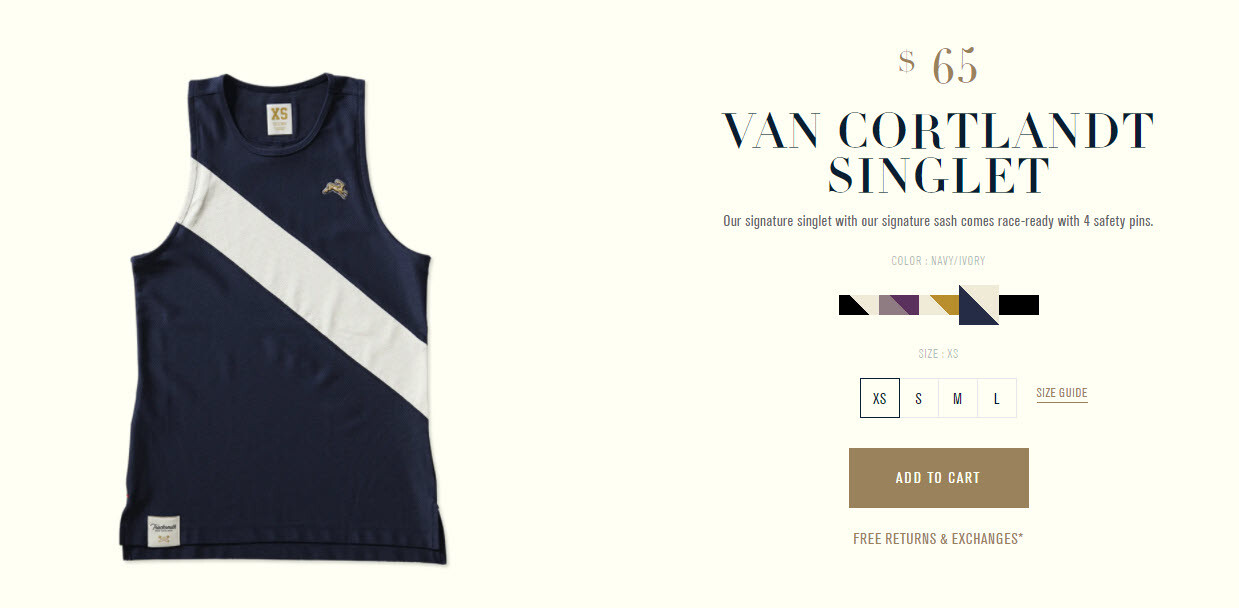Choose size M

958,398
